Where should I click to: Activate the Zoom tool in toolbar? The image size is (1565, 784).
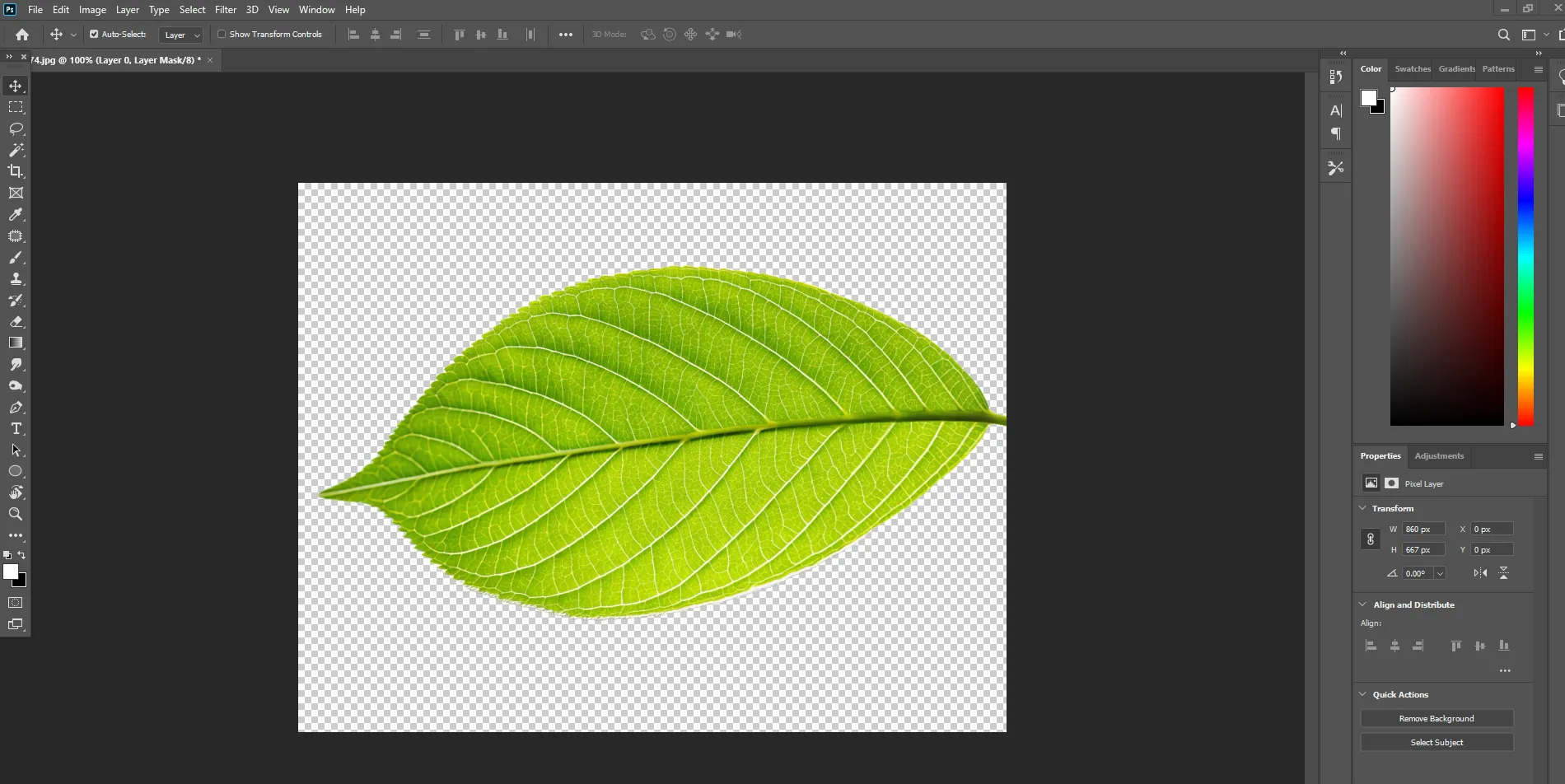tap(16, 514)
